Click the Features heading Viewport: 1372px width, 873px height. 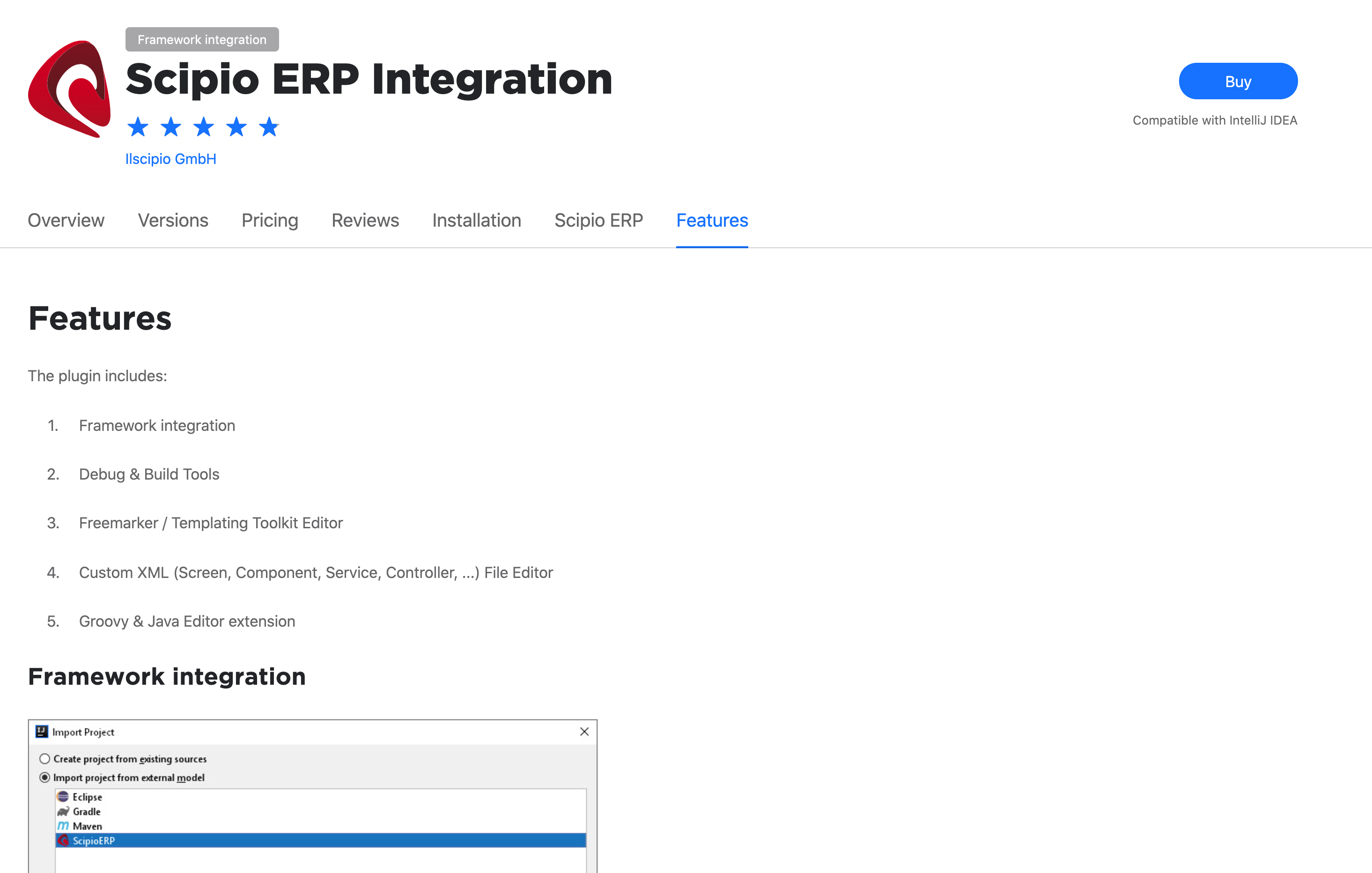(100, 318)
